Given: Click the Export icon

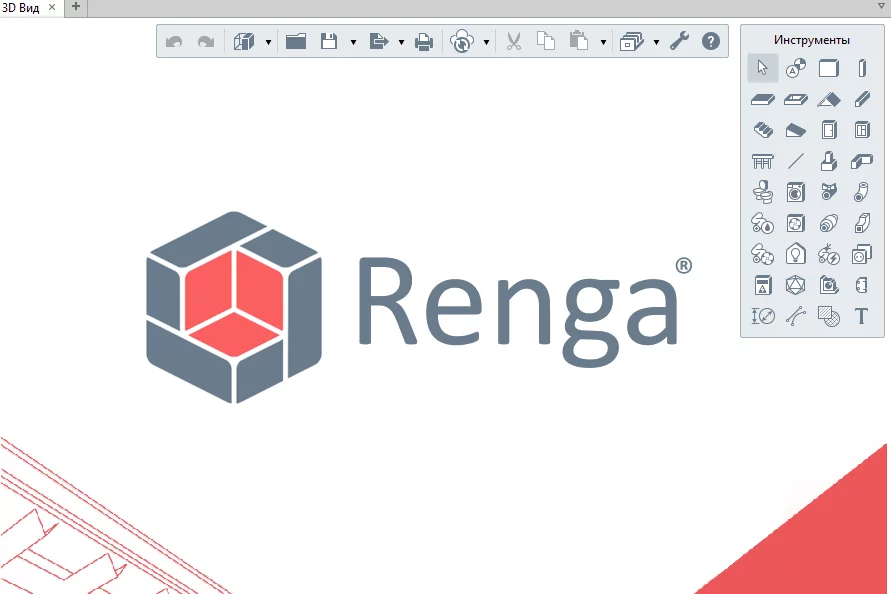Looking at the screenshot, I should coord(378,41).
